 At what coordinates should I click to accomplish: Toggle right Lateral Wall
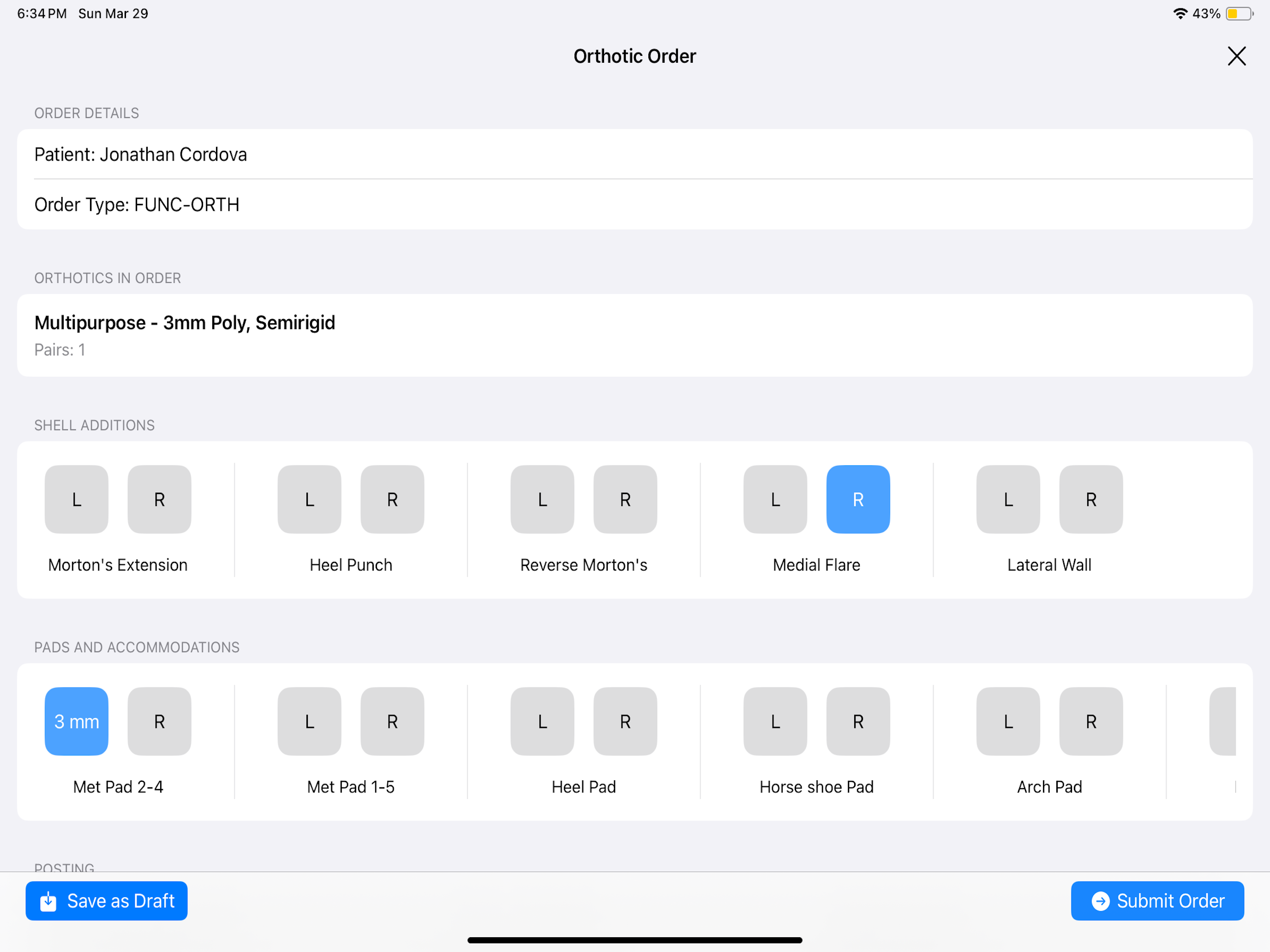(1091, 499)
